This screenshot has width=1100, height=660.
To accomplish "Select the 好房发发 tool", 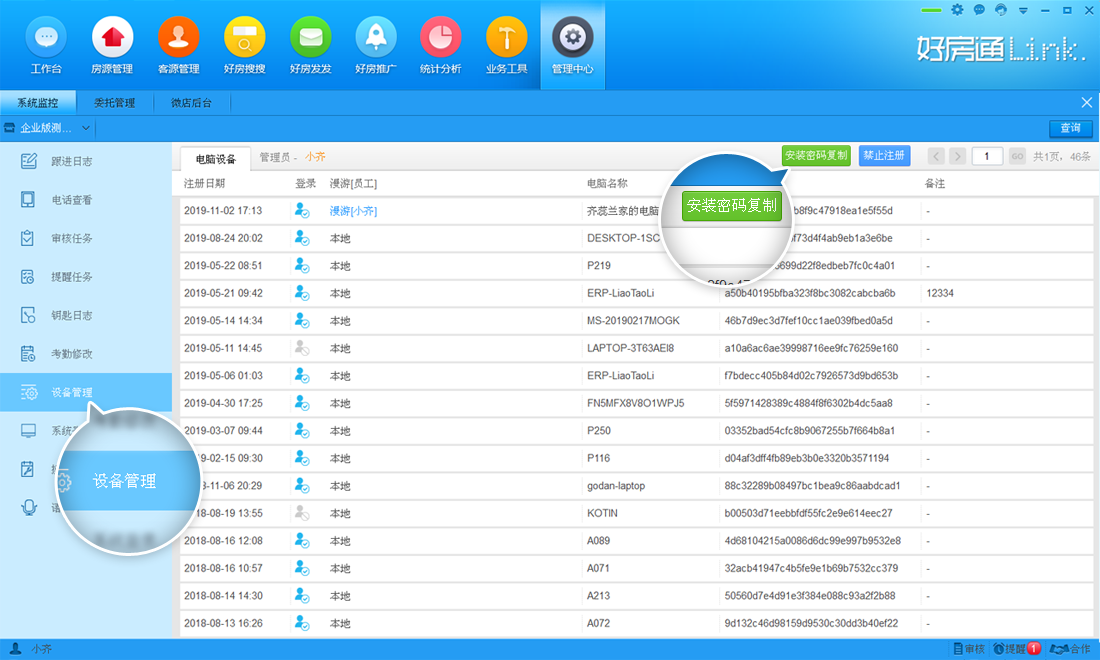I will [x=310, y=45].
